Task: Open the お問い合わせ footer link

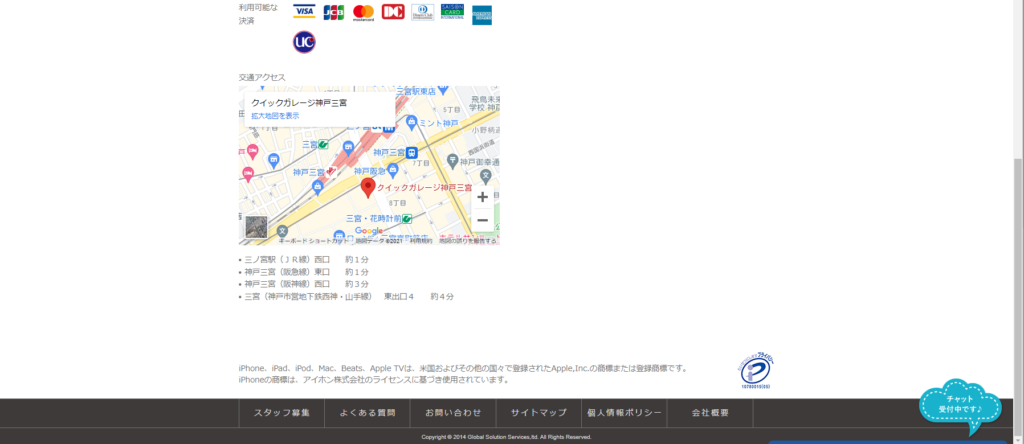Action: (453, 413)
